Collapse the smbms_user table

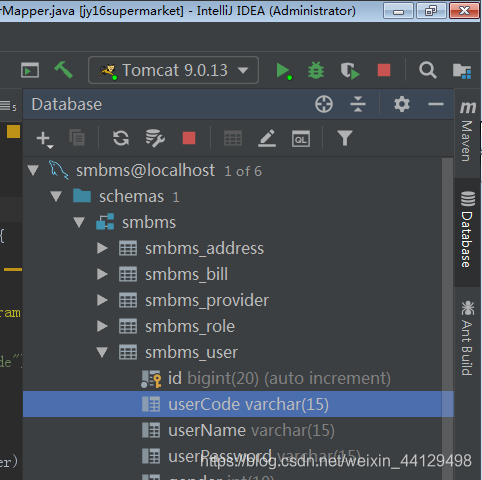click(102, 352)
